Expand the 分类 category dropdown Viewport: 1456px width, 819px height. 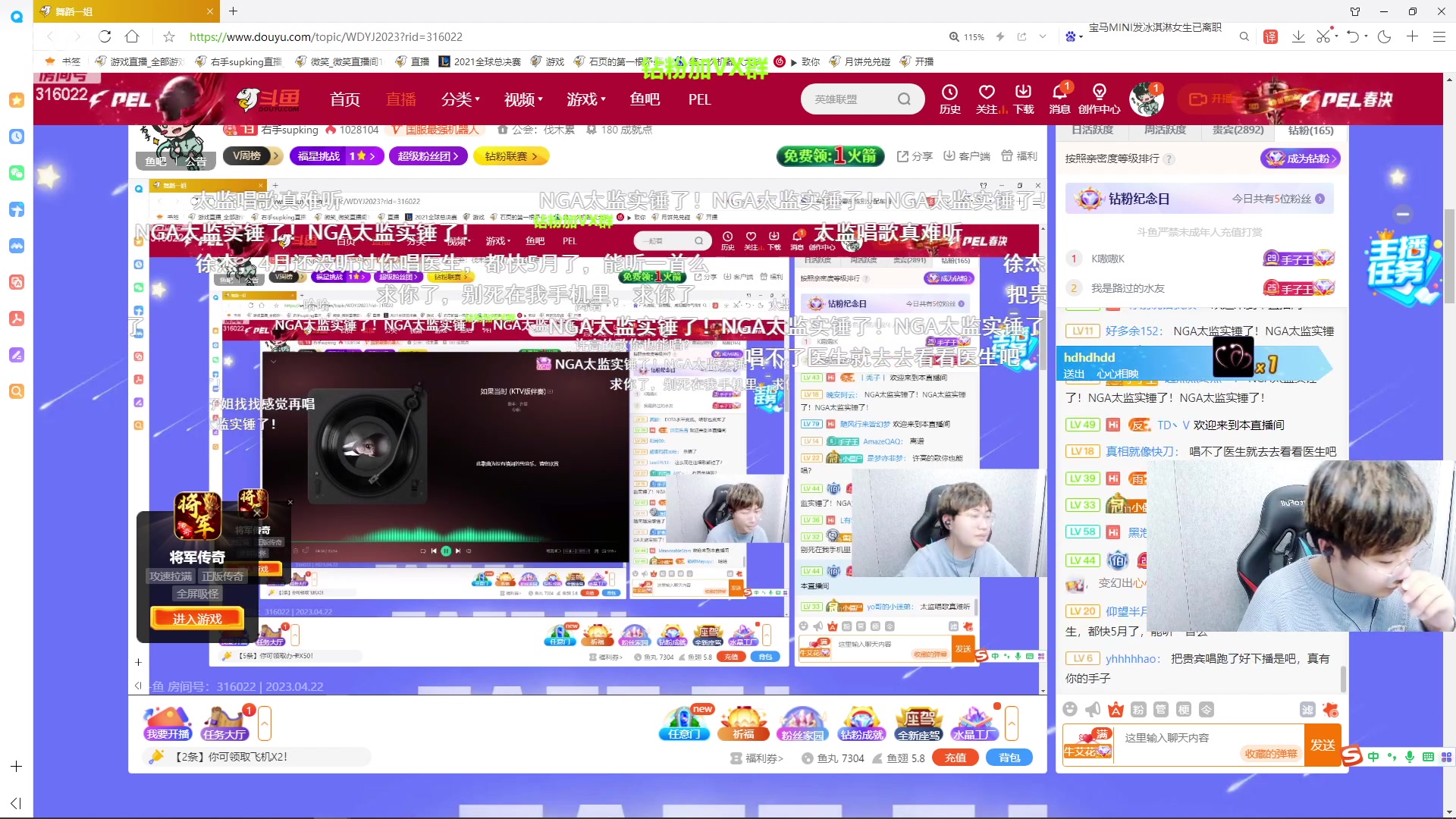click(460, 99)
